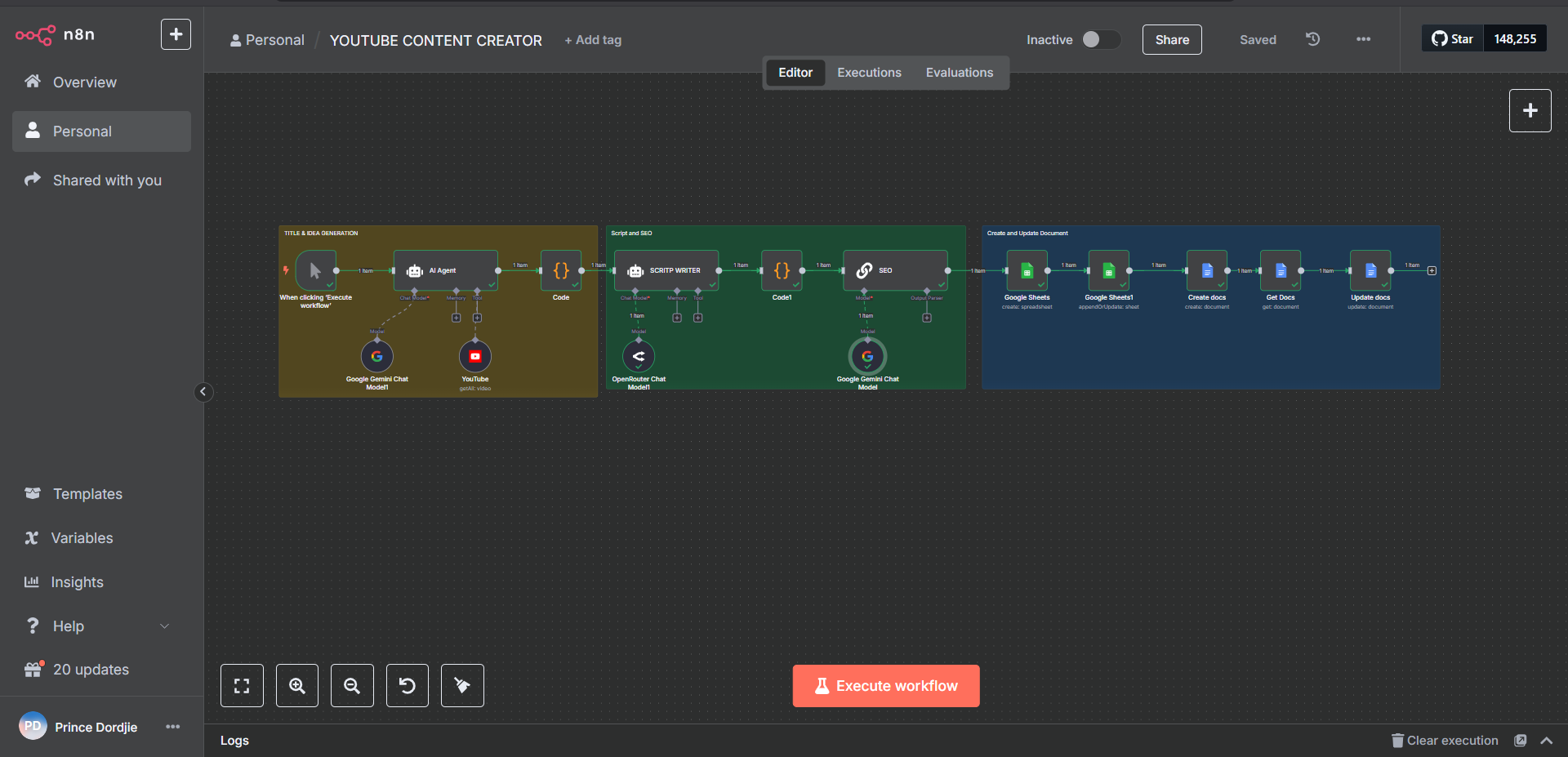Click the tidy up nodes icon
The width and height of the screenshot is (1568, 757).
coord(462,686)
